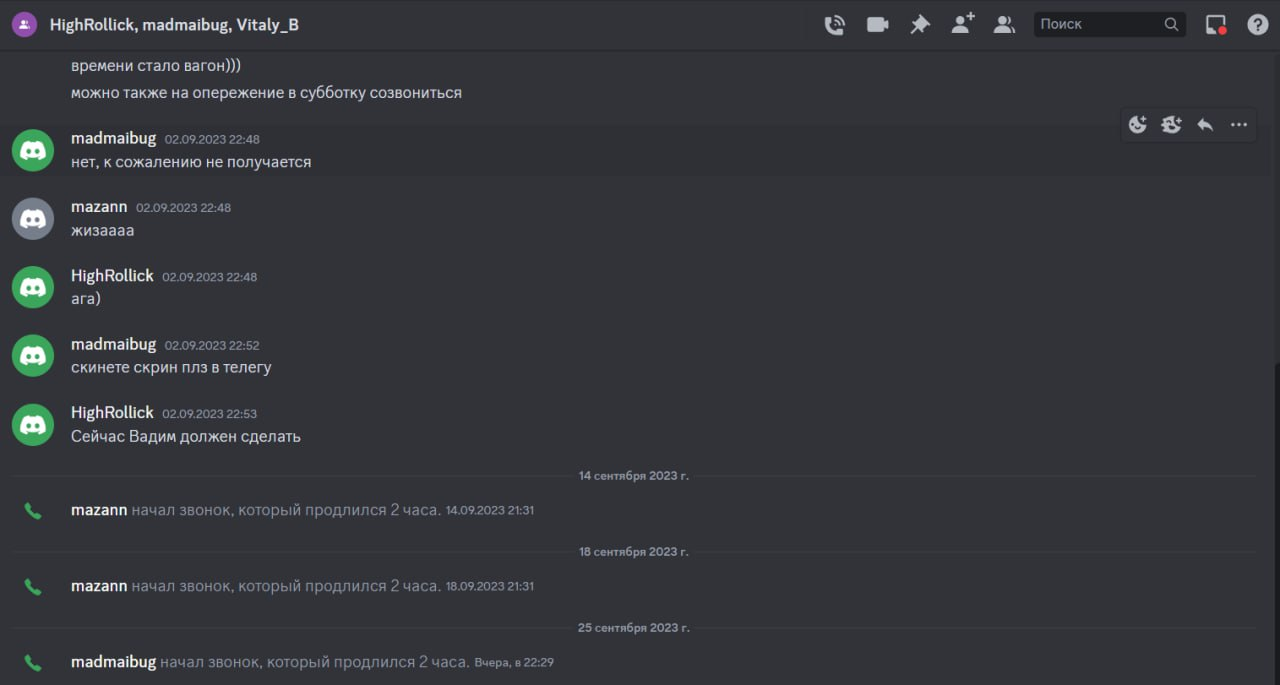Image resolution: width=1280 pixels, height=685 pixels.
Task: Click mazann in the 14.09.2023 call entry
Action: (99, 510)
